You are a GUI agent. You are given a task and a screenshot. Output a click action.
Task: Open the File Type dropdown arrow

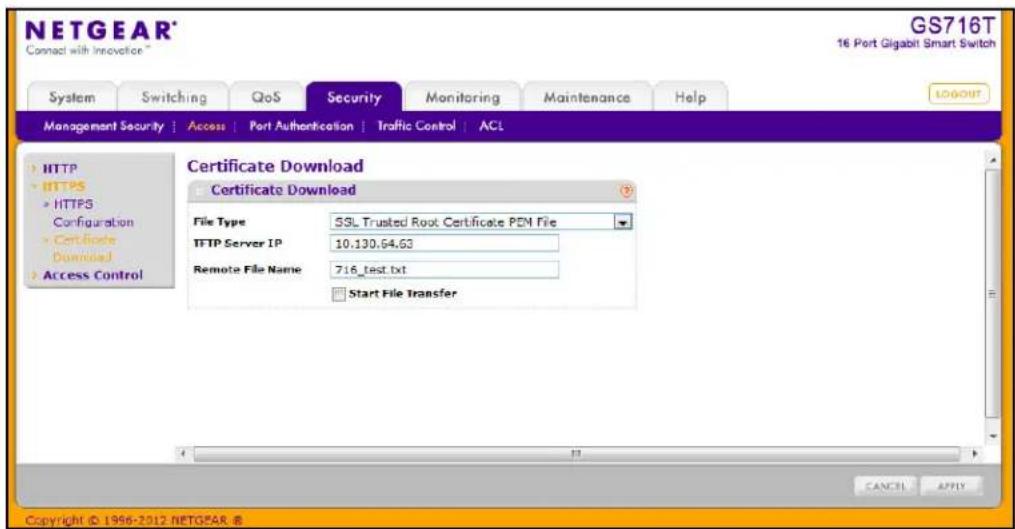point(623,222)
